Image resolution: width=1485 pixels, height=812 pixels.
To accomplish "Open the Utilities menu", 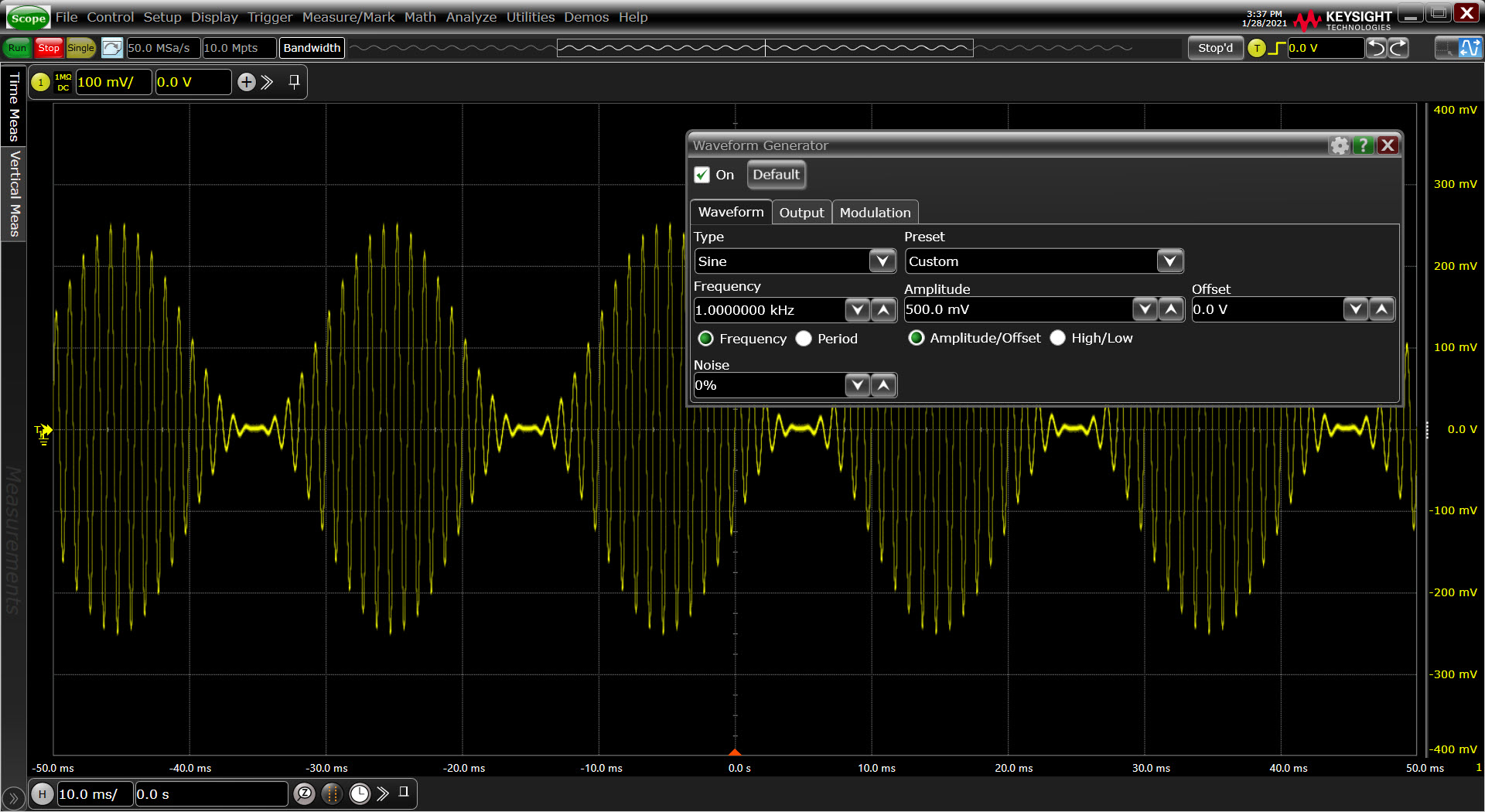I will pos(531,17).
